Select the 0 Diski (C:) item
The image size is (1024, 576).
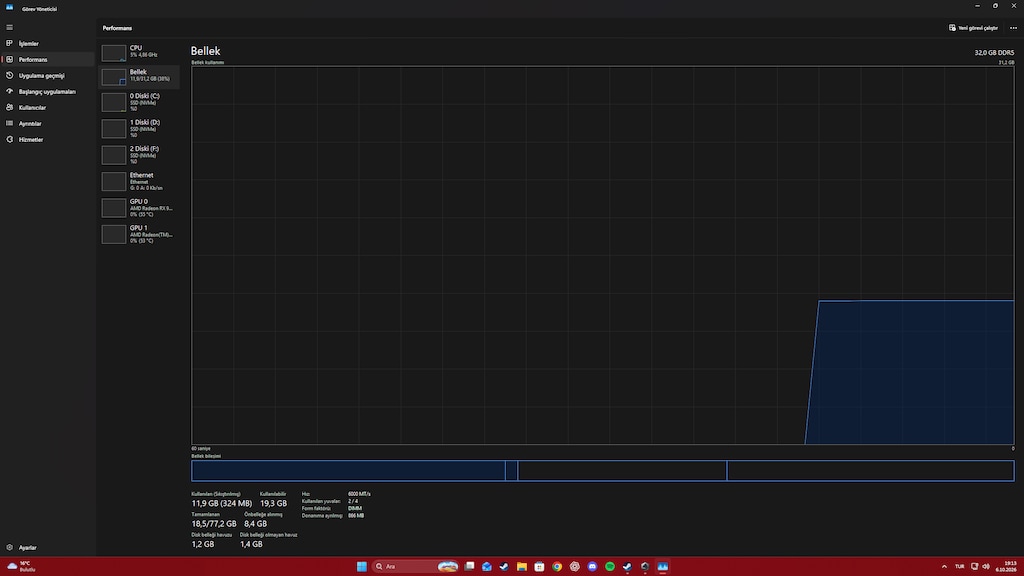(x=139, y=102)
